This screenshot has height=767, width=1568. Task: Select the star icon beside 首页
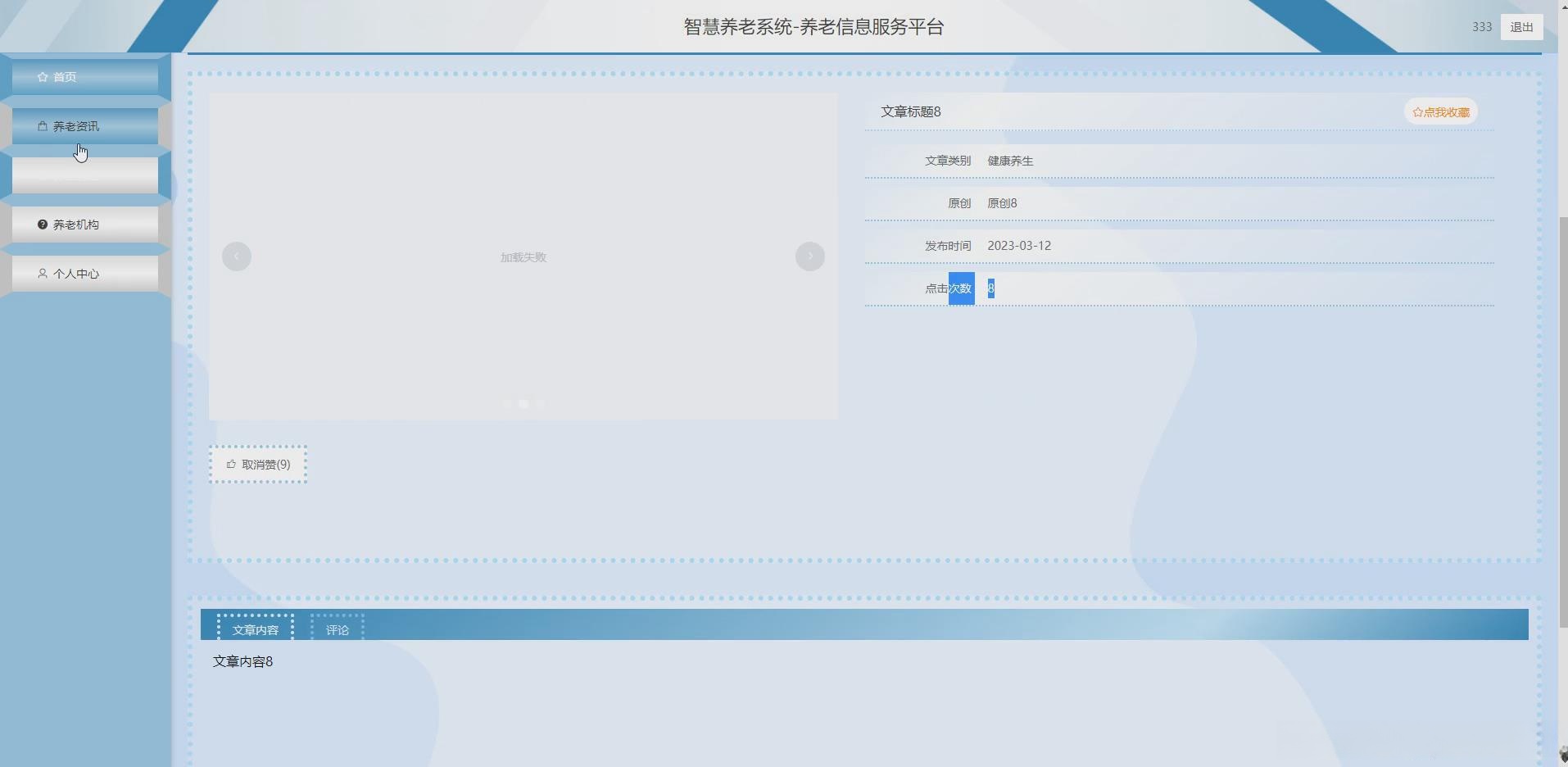[43, 76]
